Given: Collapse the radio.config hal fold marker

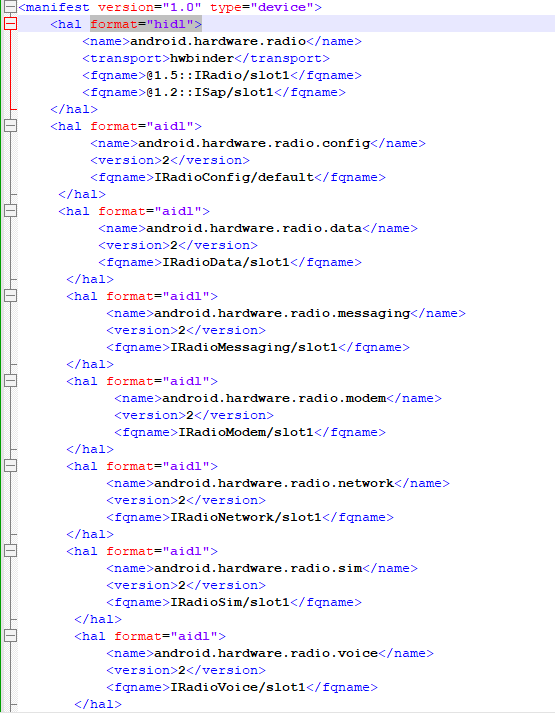Looking at the screenshot, I should 10,126.
